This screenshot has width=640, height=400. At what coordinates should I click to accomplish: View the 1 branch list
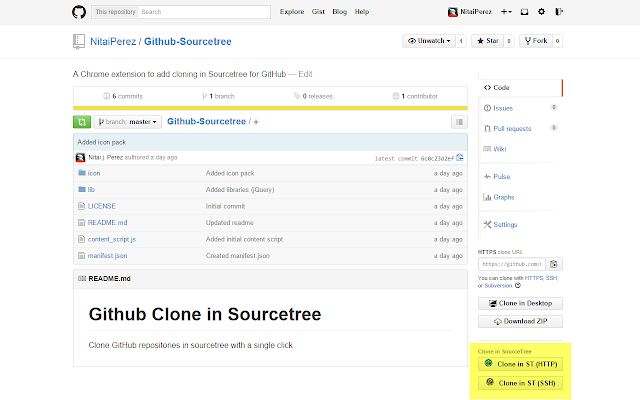coord(218,96)
